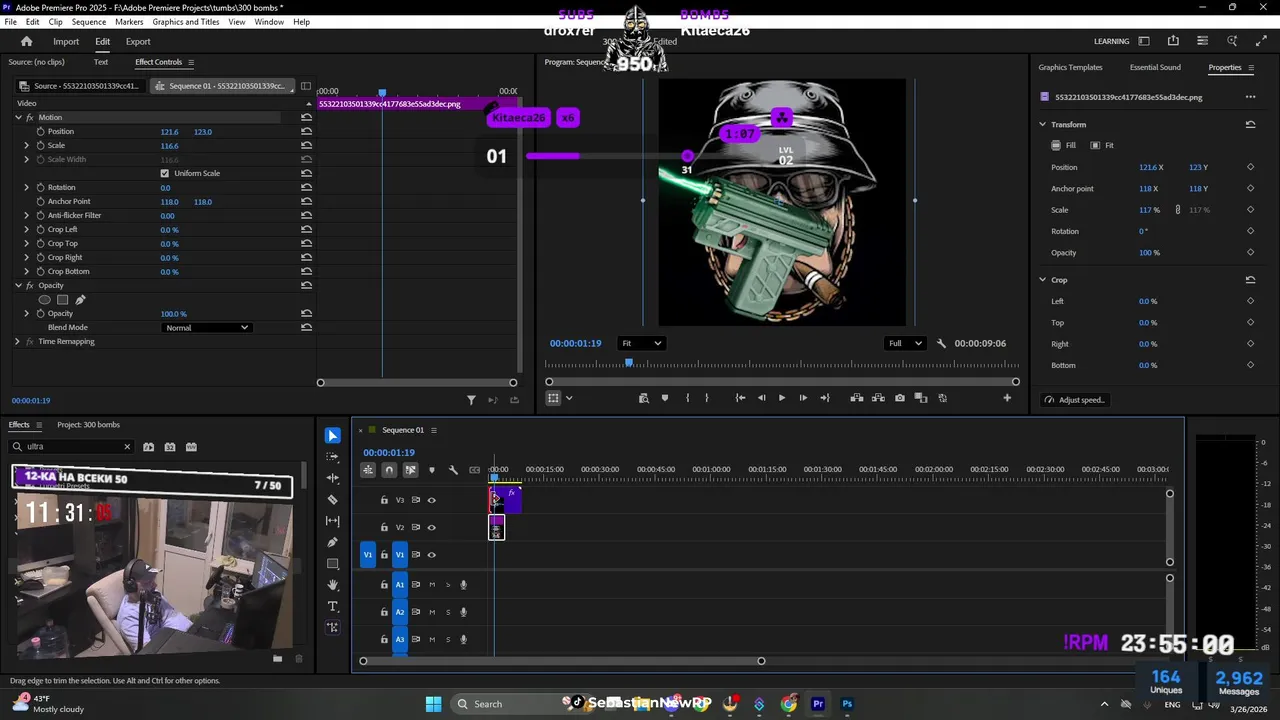Reset Transform section in Properties panel
This screenshot has width=1280, height=720.
coord(1250,124)
